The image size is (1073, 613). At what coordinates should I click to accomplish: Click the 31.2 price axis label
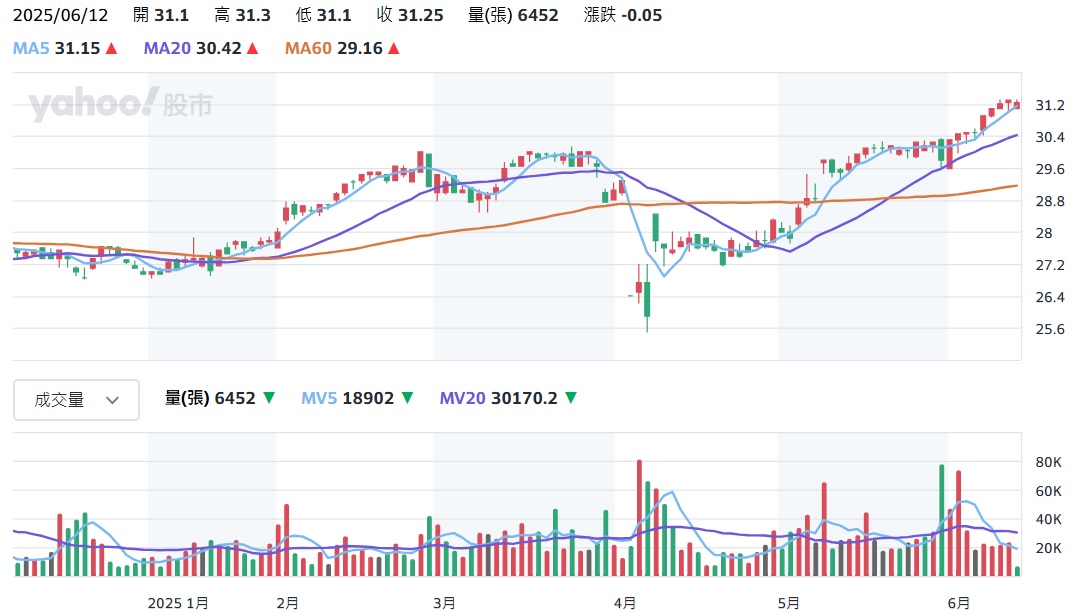point(1050,105)
